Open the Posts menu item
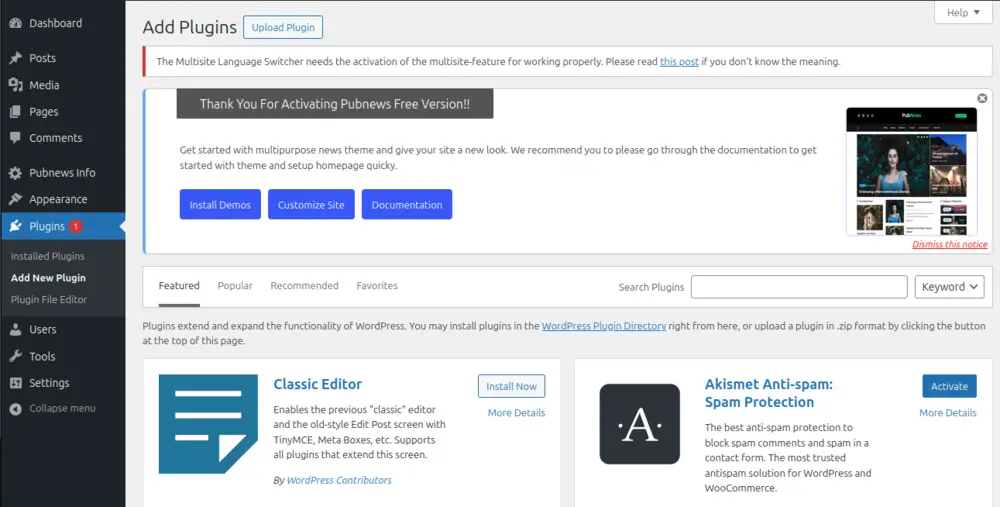1000x507 pixels. [62, 58]
